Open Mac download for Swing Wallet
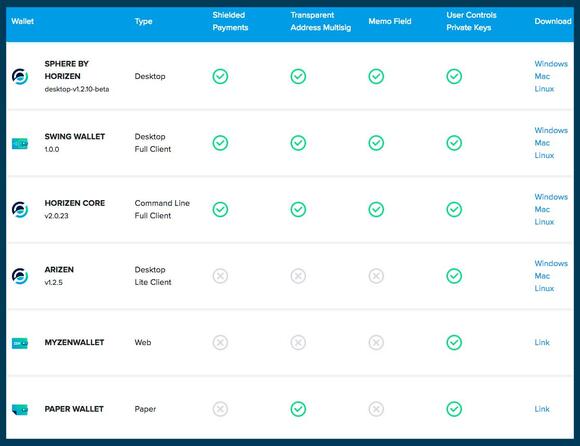The height and width of the screenshot is (446, 580). pos(542,143)
